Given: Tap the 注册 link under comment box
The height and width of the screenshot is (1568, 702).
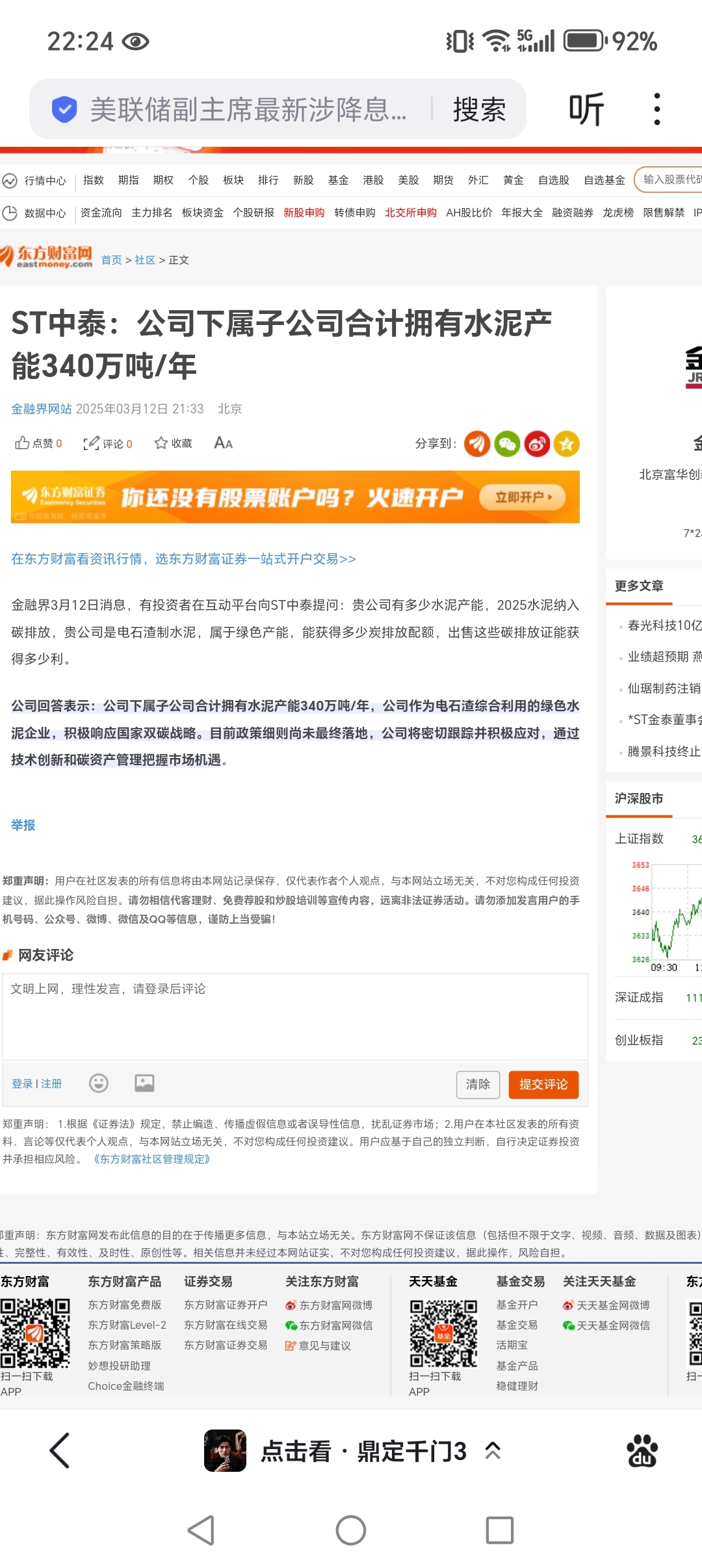Looking at the screenshot, I should tap(51, 1084).
